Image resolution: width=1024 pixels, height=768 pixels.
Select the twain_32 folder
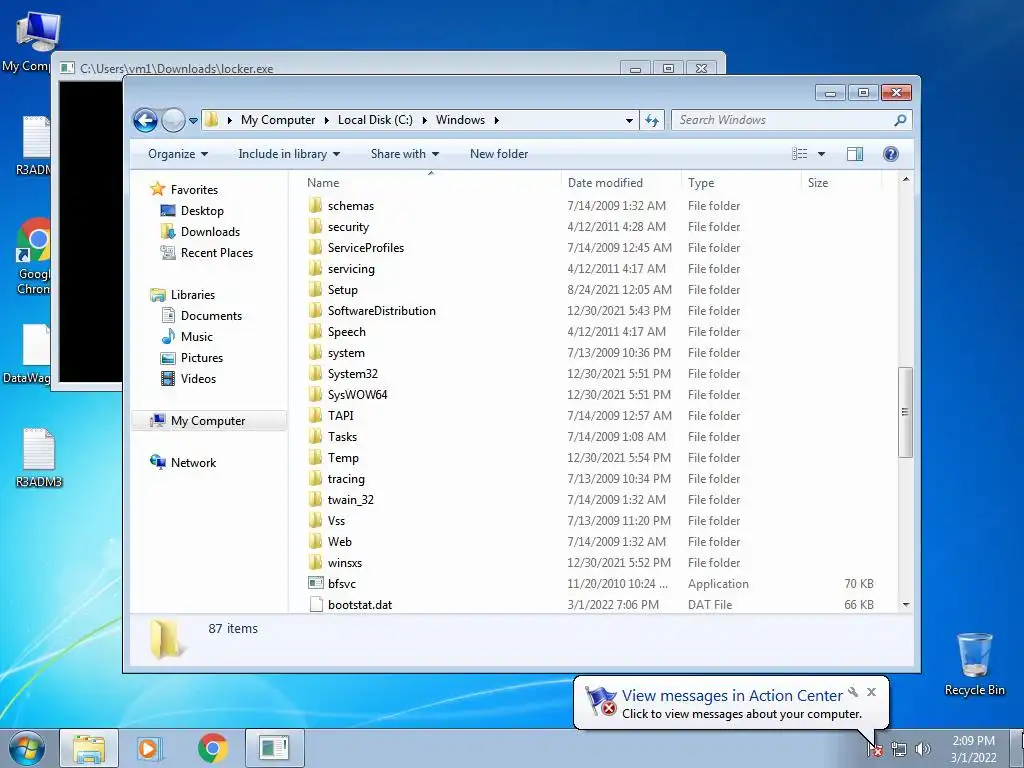pos(350,500)
